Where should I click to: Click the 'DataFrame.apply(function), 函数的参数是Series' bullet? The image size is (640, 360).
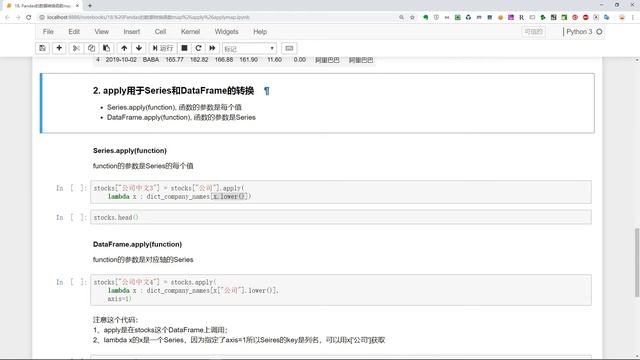(x=181, y=118)
